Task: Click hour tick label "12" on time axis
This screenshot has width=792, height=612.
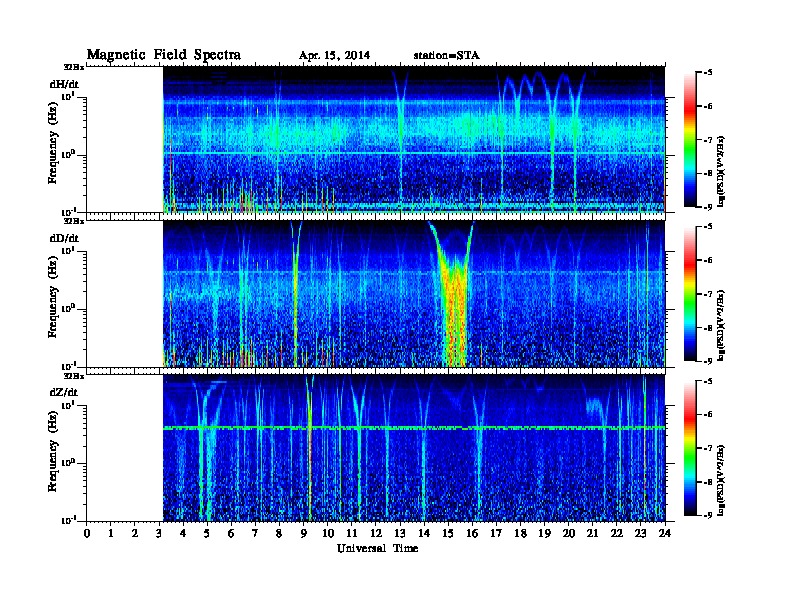Action: [x=376, y=534]
